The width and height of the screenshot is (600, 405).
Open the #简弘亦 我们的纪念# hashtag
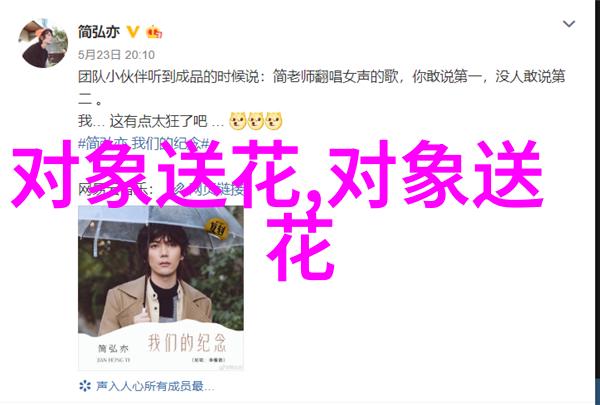click(143, 144)
